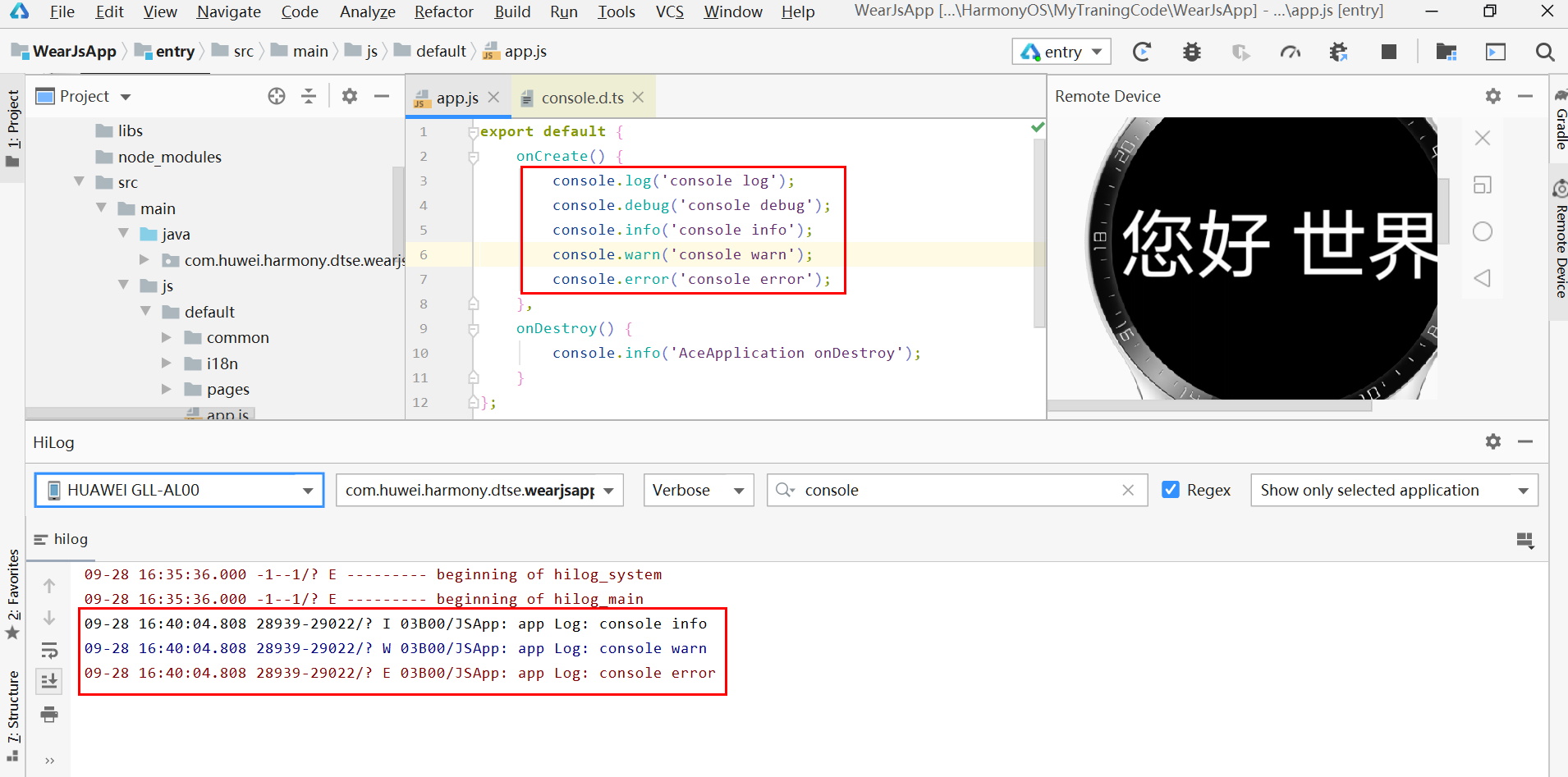This screenshot has width=1568, height=777.
Task: Toggle the Regex checkbox
Action: (x=1171, y=490)
